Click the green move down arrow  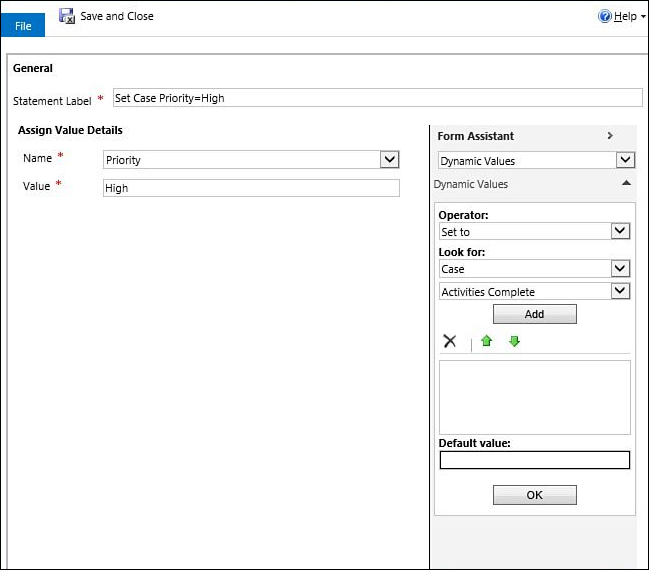tap(514, 341)
